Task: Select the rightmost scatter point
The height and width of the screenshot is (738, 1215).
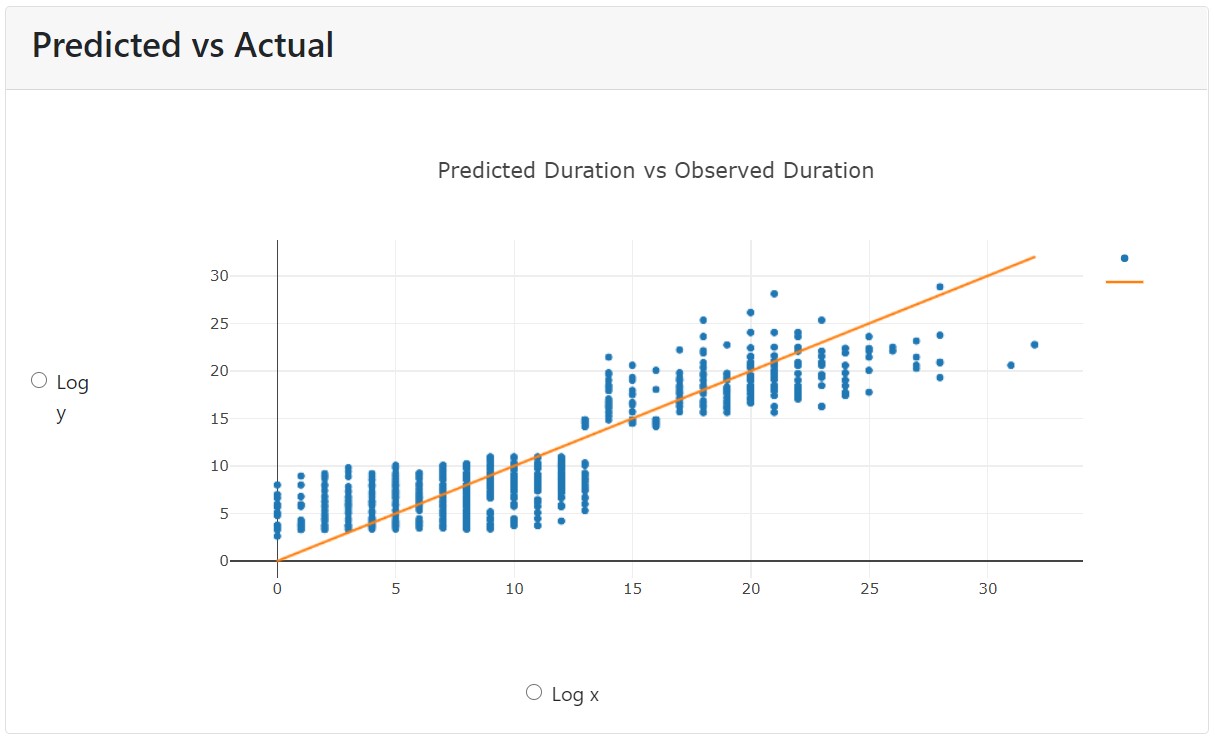Action: pos(1035,343)
